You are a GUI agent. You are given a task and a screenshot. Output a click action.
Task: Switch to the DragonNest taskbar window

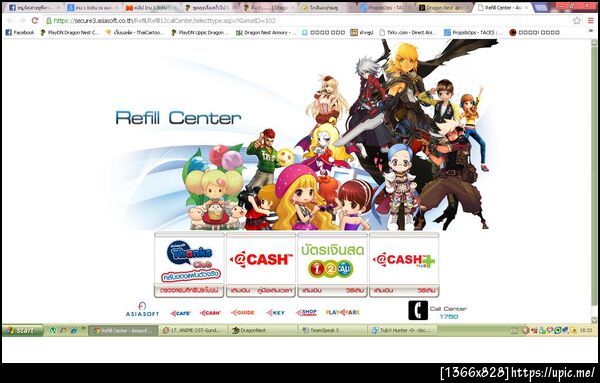tap(263, 330)
